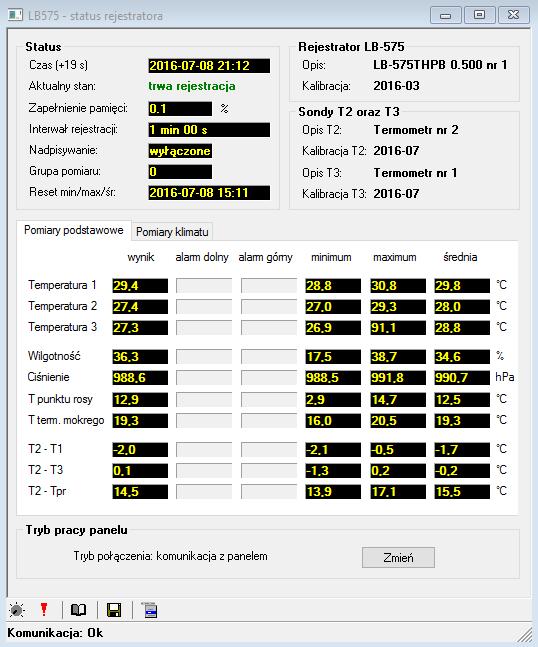Click alarm górny field for T2 - Tpr
The image size is (538, 647).
(x=269, y=491)
